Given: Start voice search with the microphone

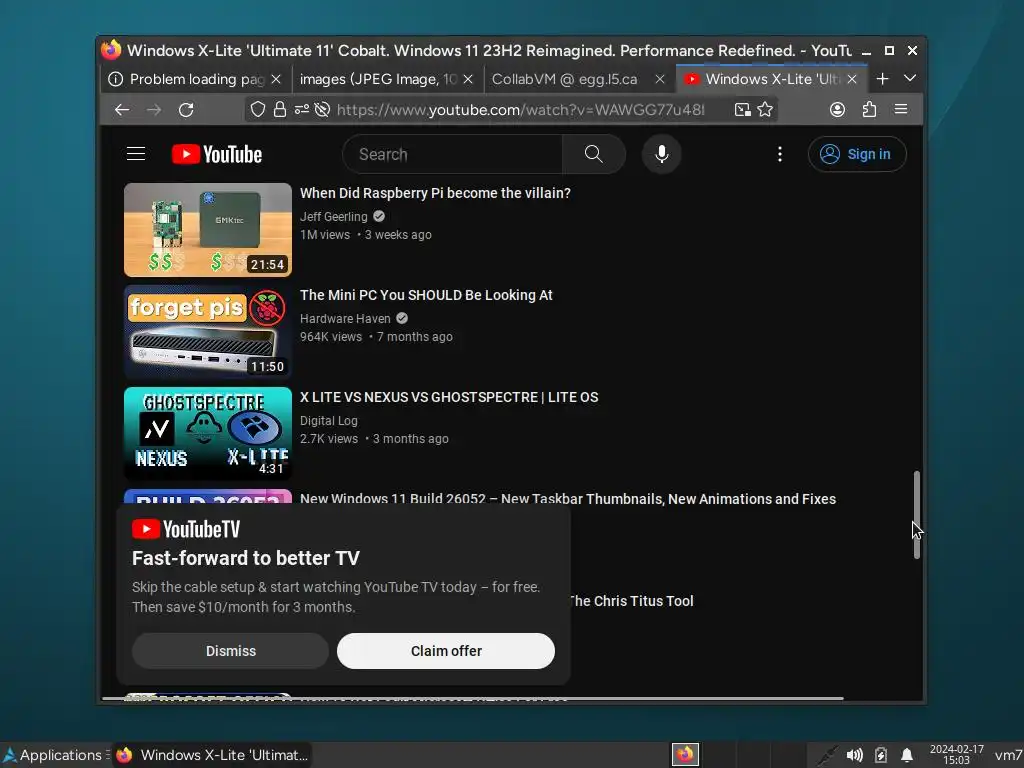Looking at the screenshot, I should (x=662, y=154).
